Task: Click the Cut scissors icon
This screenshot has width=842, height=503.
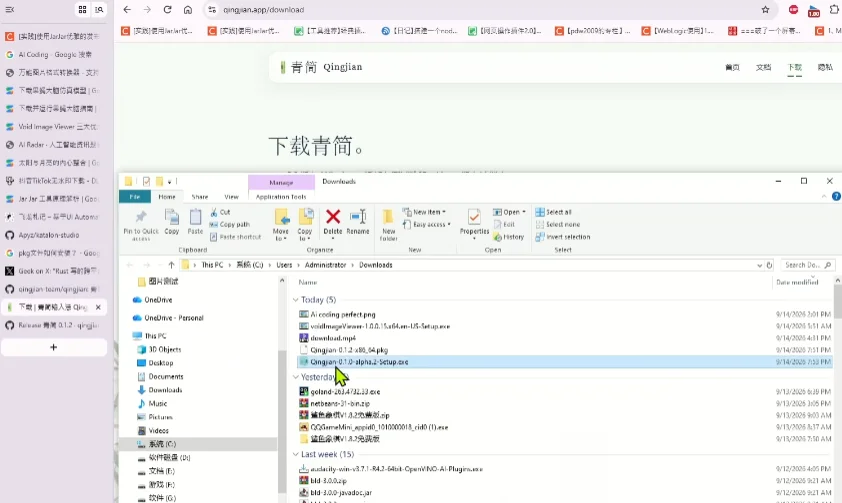Action: [x=214, y=212]
